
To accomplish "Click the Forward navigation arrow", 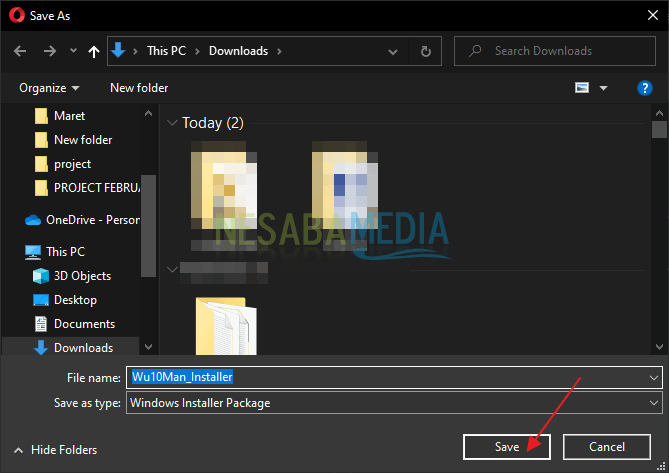I will pos(48,51).
